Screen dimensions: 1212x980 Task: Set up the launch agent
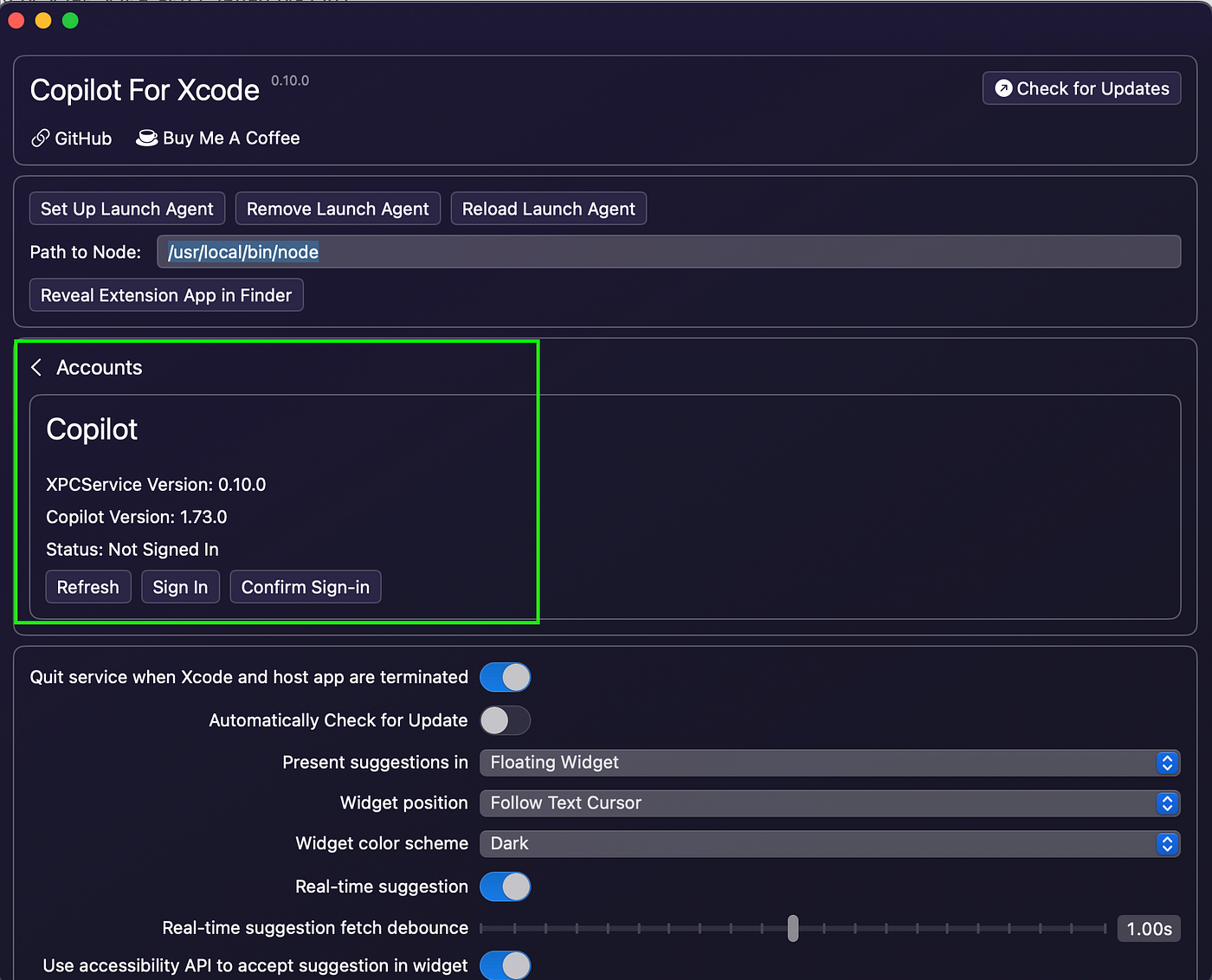(x=127, y=209)
